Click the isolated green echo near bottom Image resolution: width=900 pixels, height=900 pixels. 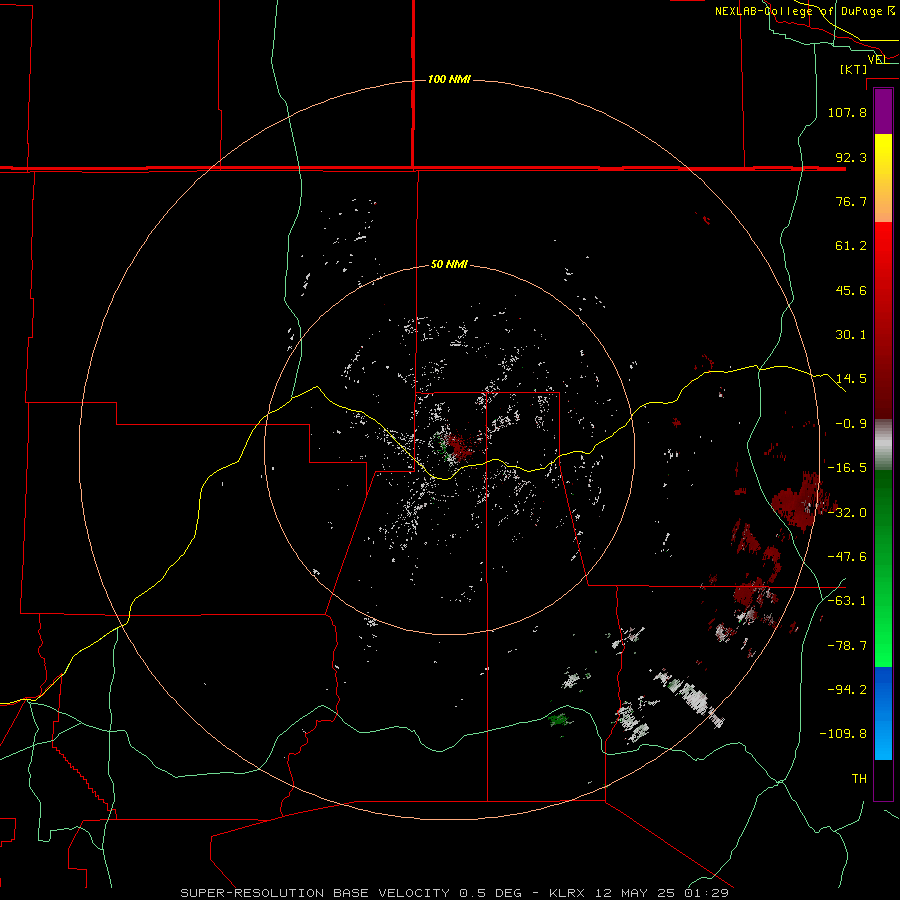559,719
